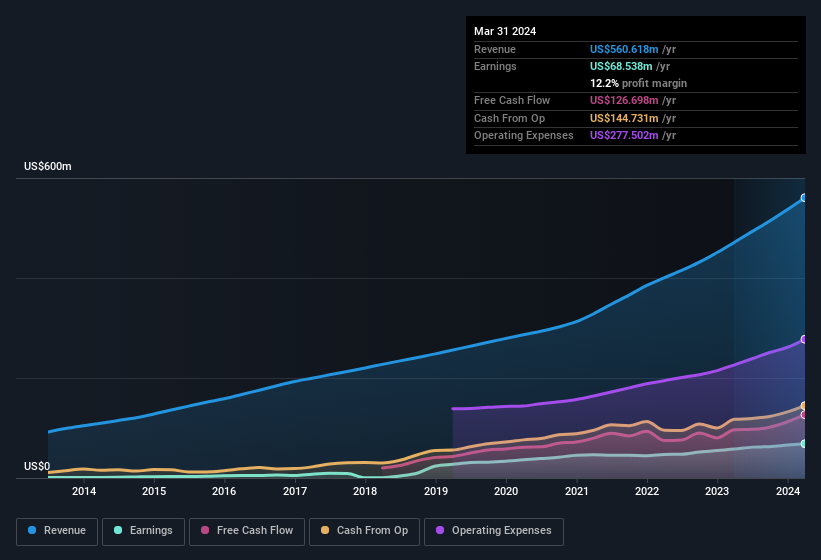Click the pink Free Cash Flow endpoint marker

[x=804, y=415]
